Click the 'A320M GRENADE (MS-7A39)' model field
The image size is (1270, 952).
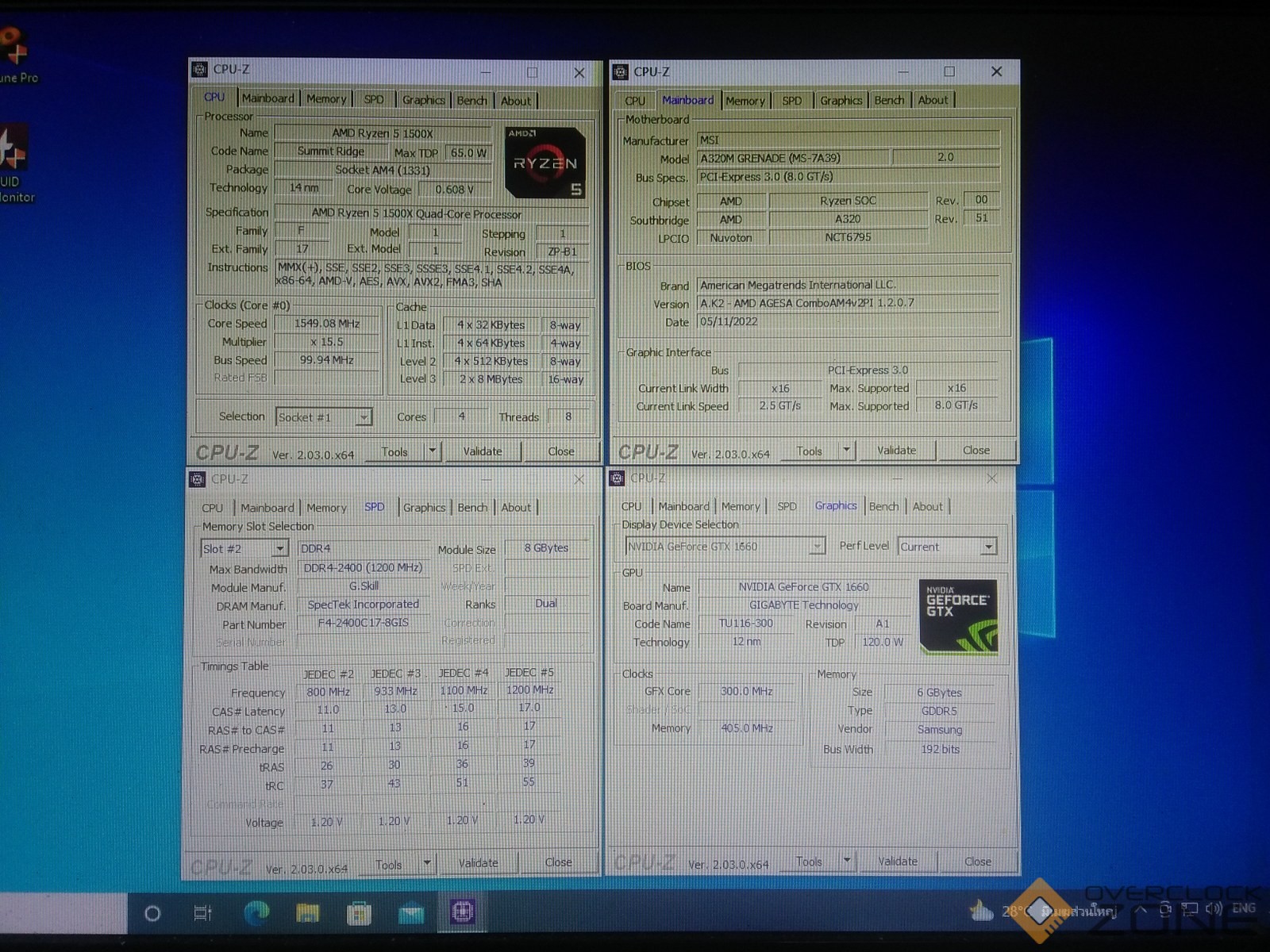793,158
